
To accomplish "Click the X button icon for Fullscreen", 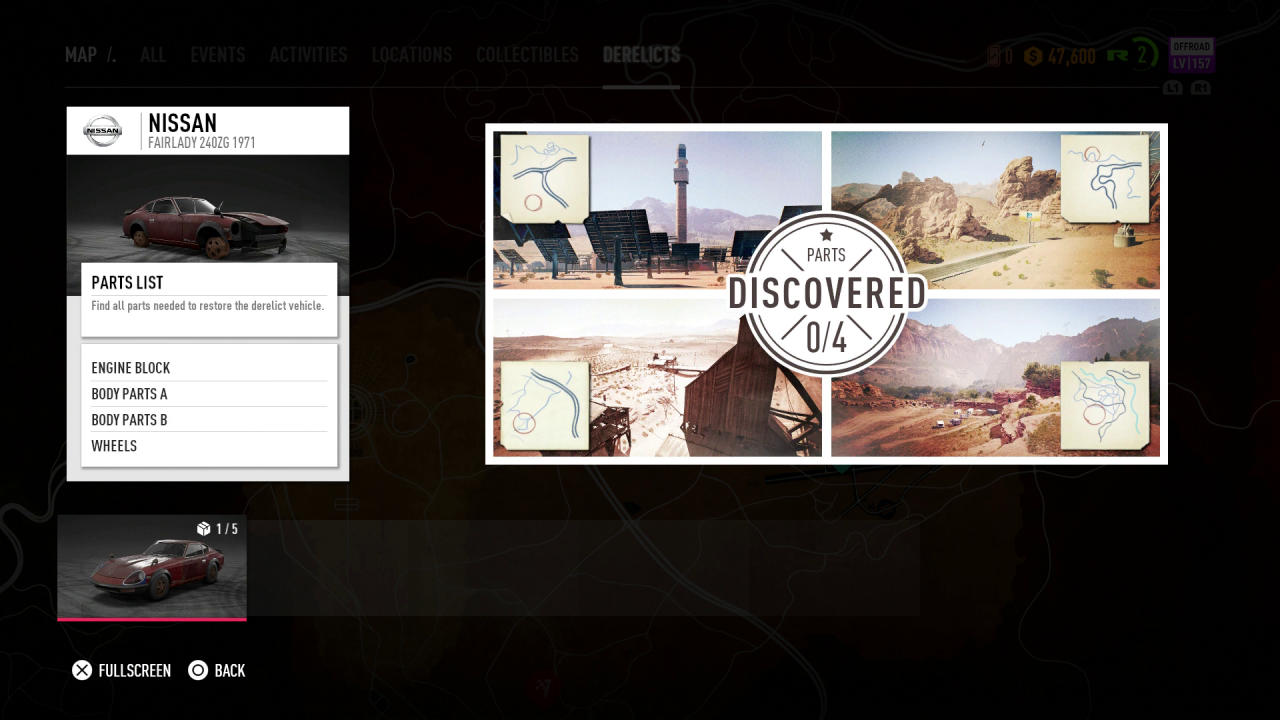I will pos(82,670).
